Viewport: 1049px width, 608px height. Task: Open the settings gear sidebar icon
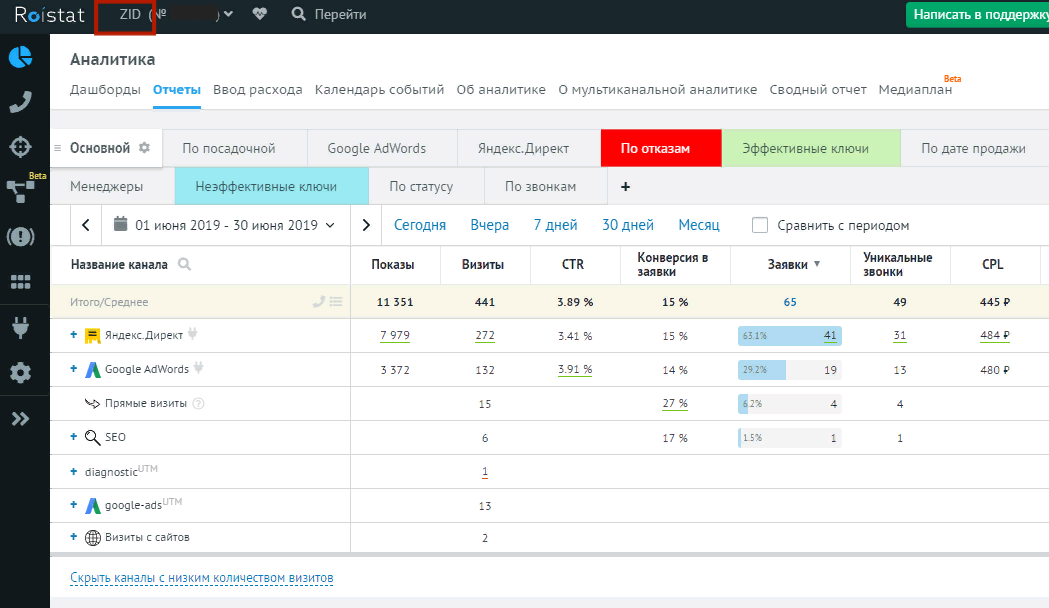coord(21,373)
